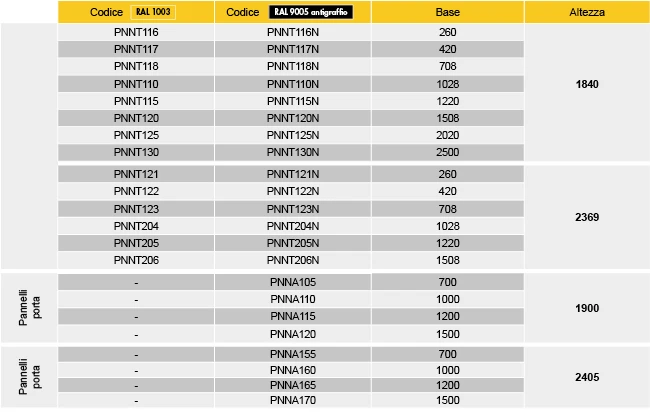The width and height of the screenshot is (650, 412).
Task: Click door panel code PNNA120
Action: click(x=293, y=334)
